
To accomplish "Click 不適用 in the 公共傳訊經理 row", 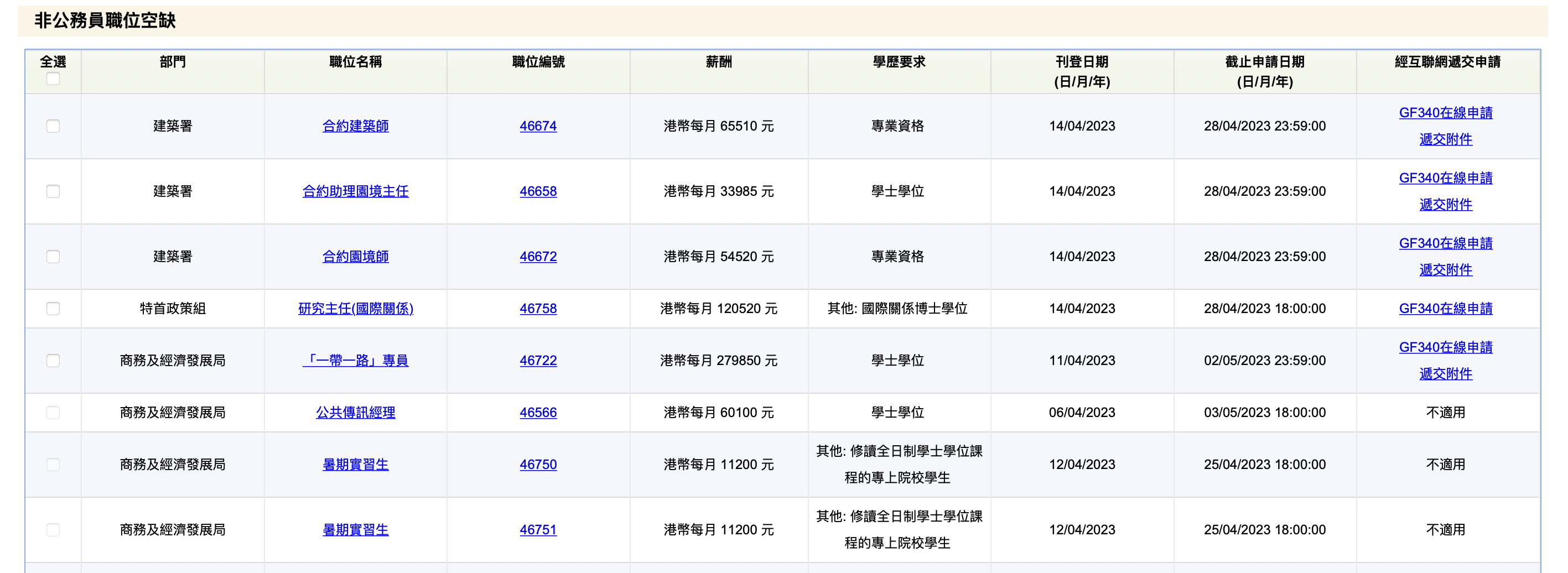I will click(x=1446, y=413).
